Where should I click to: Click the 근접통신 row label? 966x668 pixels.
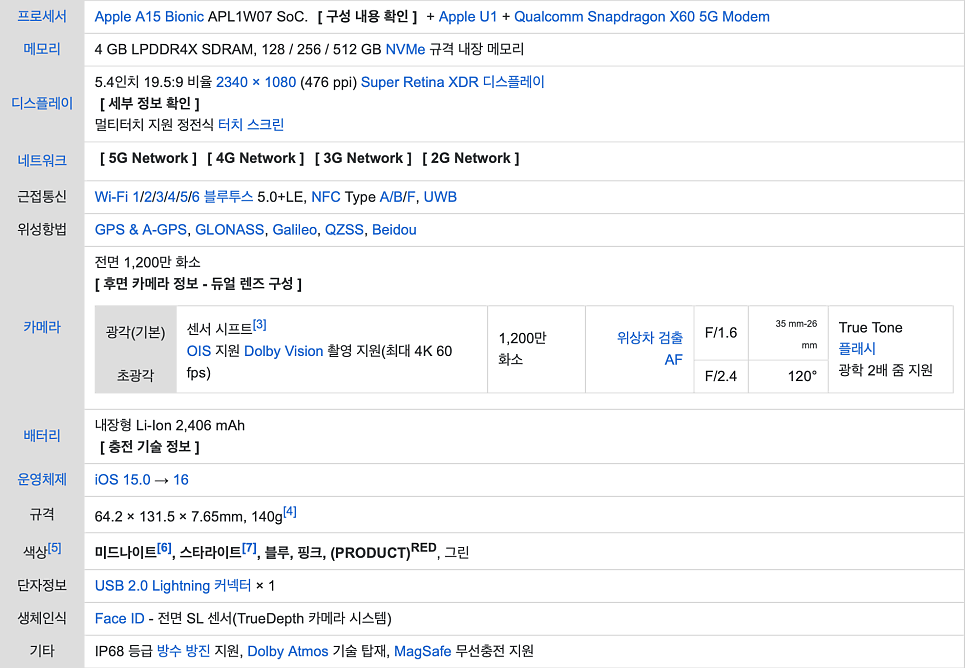pos(42,197)
